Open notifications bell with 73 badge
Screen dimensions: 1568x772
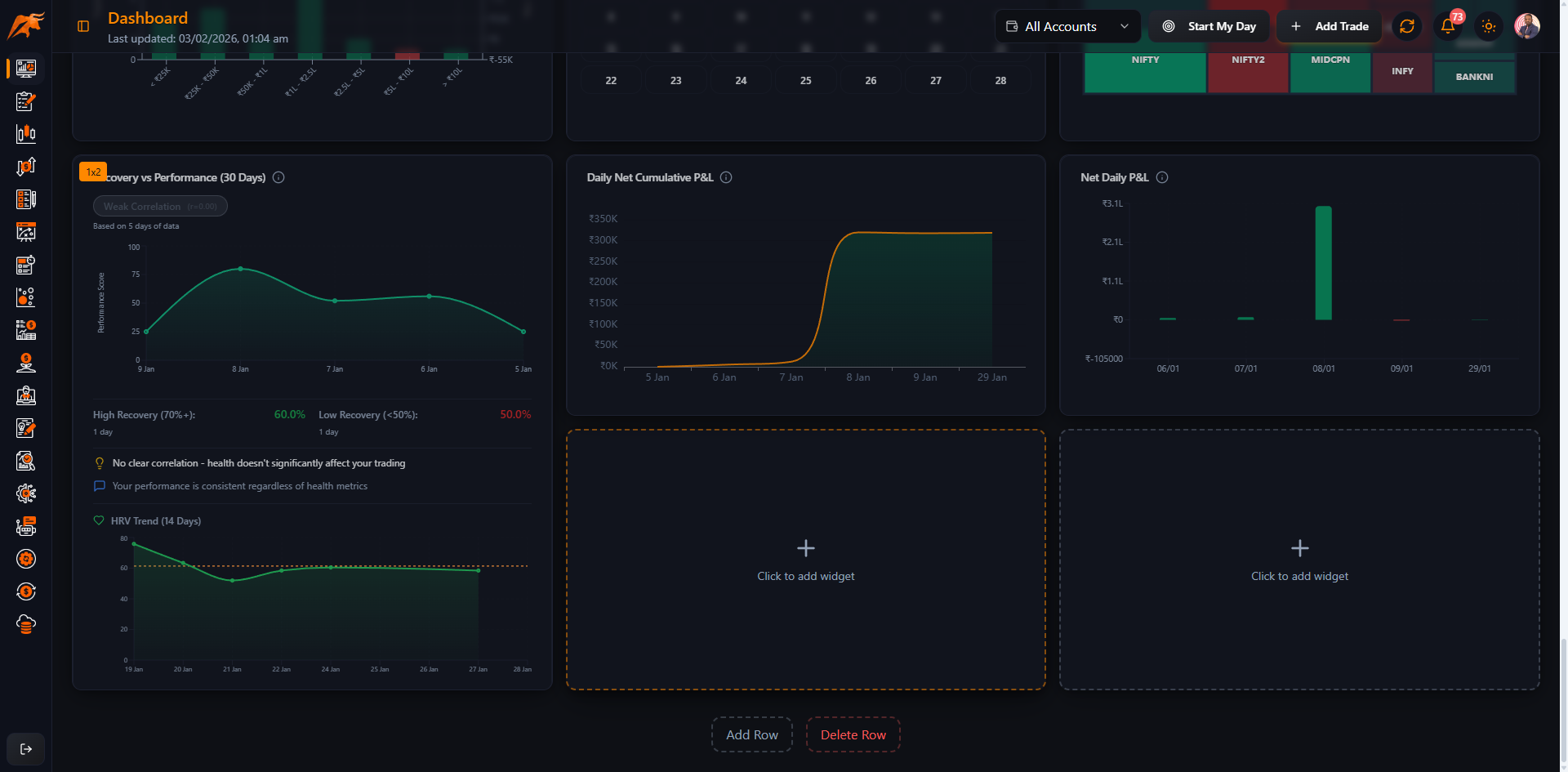1448,26
